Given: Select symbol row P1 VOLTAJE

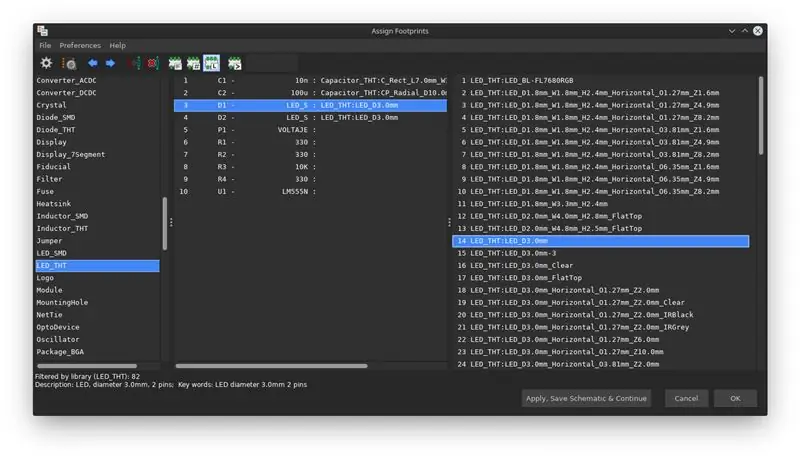Looking at the screenshot, I should pyautogui.click(x=310, y=130).
